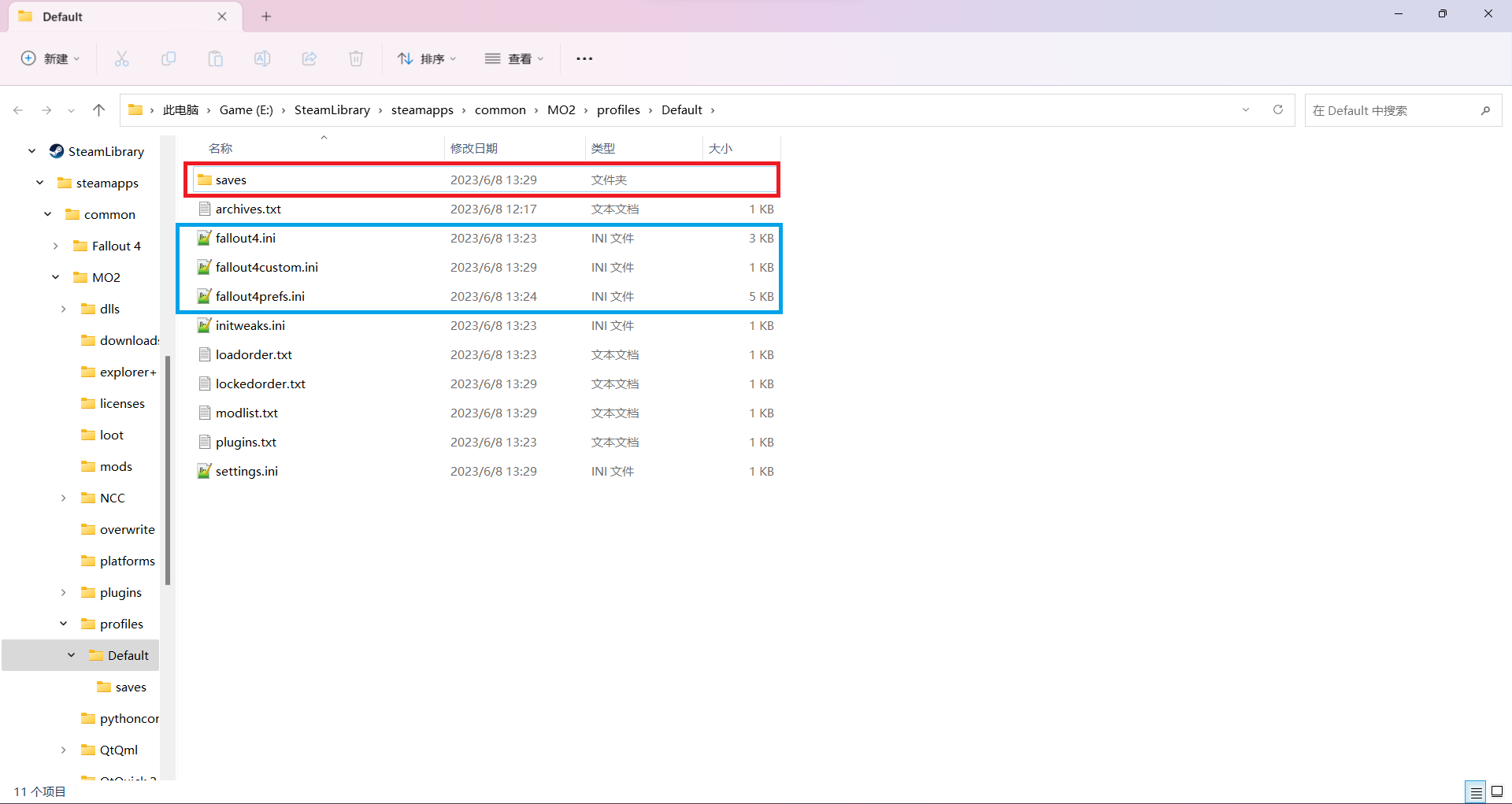Expand the dlls tree node
The width and height of the screenshot is (1512, 804).
(x=63, y=309)
